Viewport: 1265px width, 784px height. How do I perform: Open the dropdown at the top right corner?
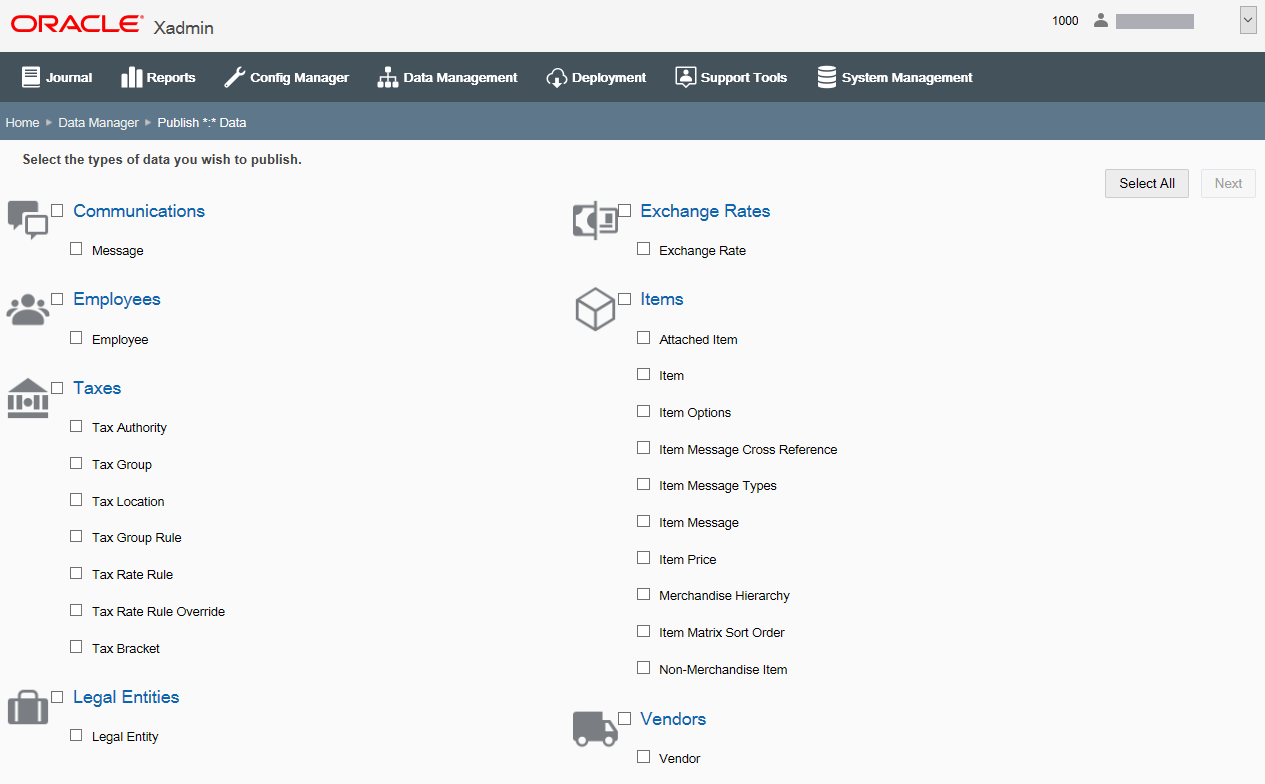tap(1247, 19)
